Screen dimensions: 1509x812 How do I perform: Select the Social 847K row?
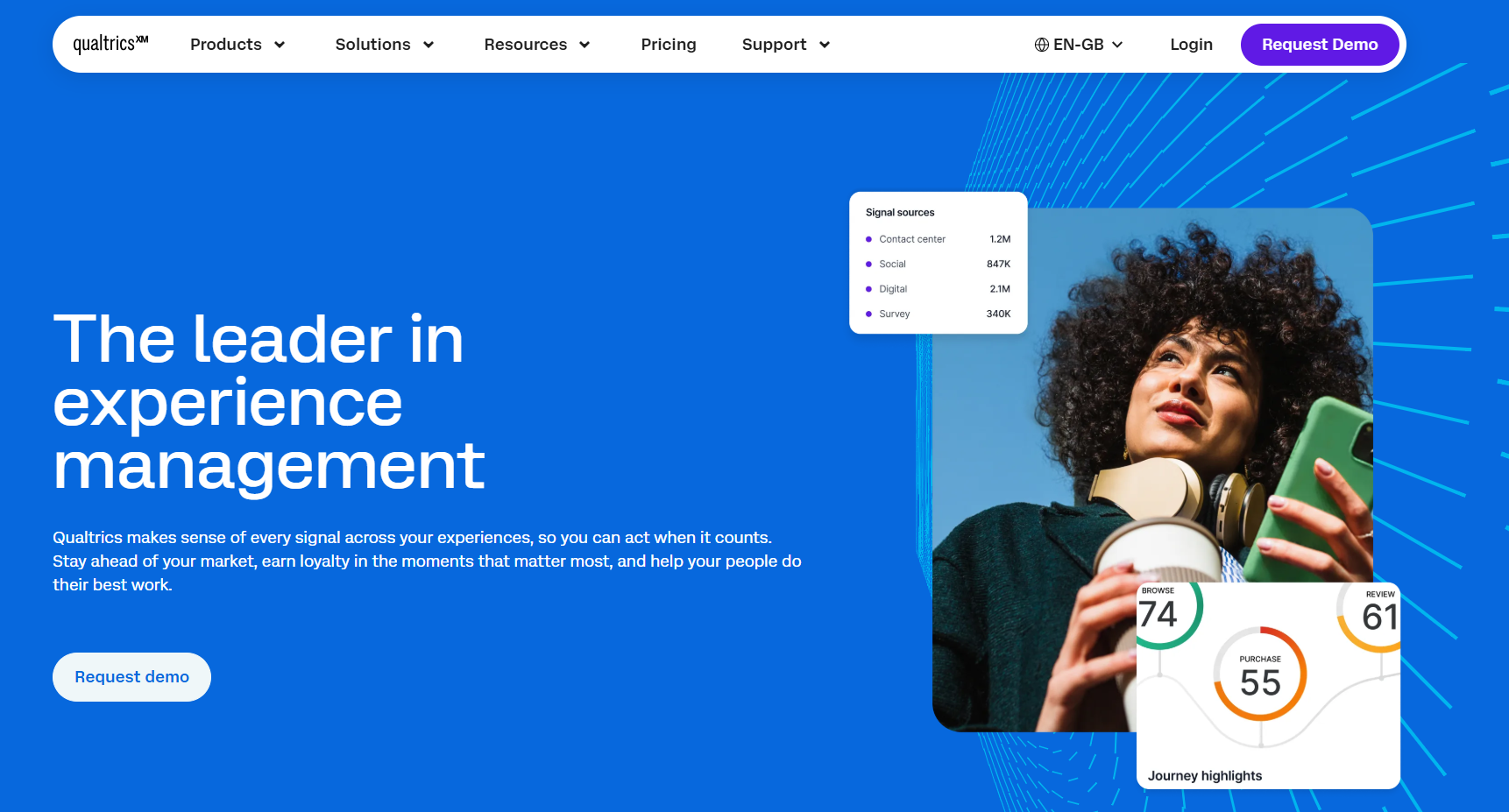point(938,264)
